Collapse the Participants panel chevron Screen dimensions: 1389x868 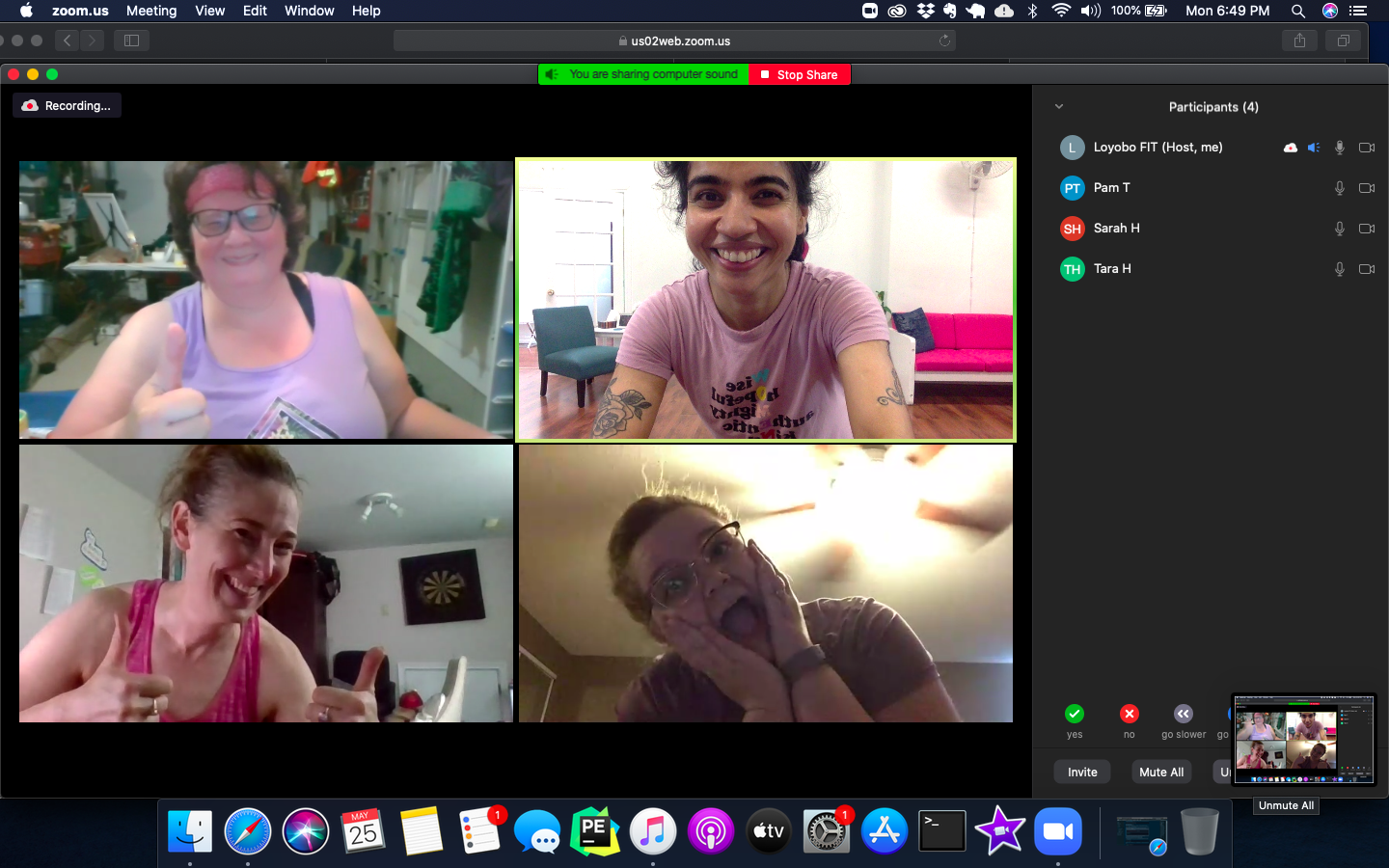tap(1059, 107)
